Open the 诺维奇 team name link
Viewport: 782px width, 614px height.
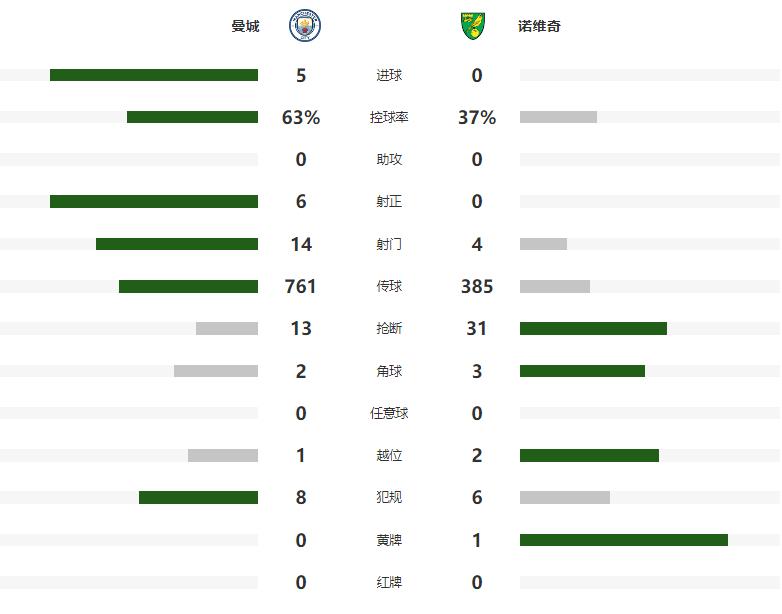point(539,26)
